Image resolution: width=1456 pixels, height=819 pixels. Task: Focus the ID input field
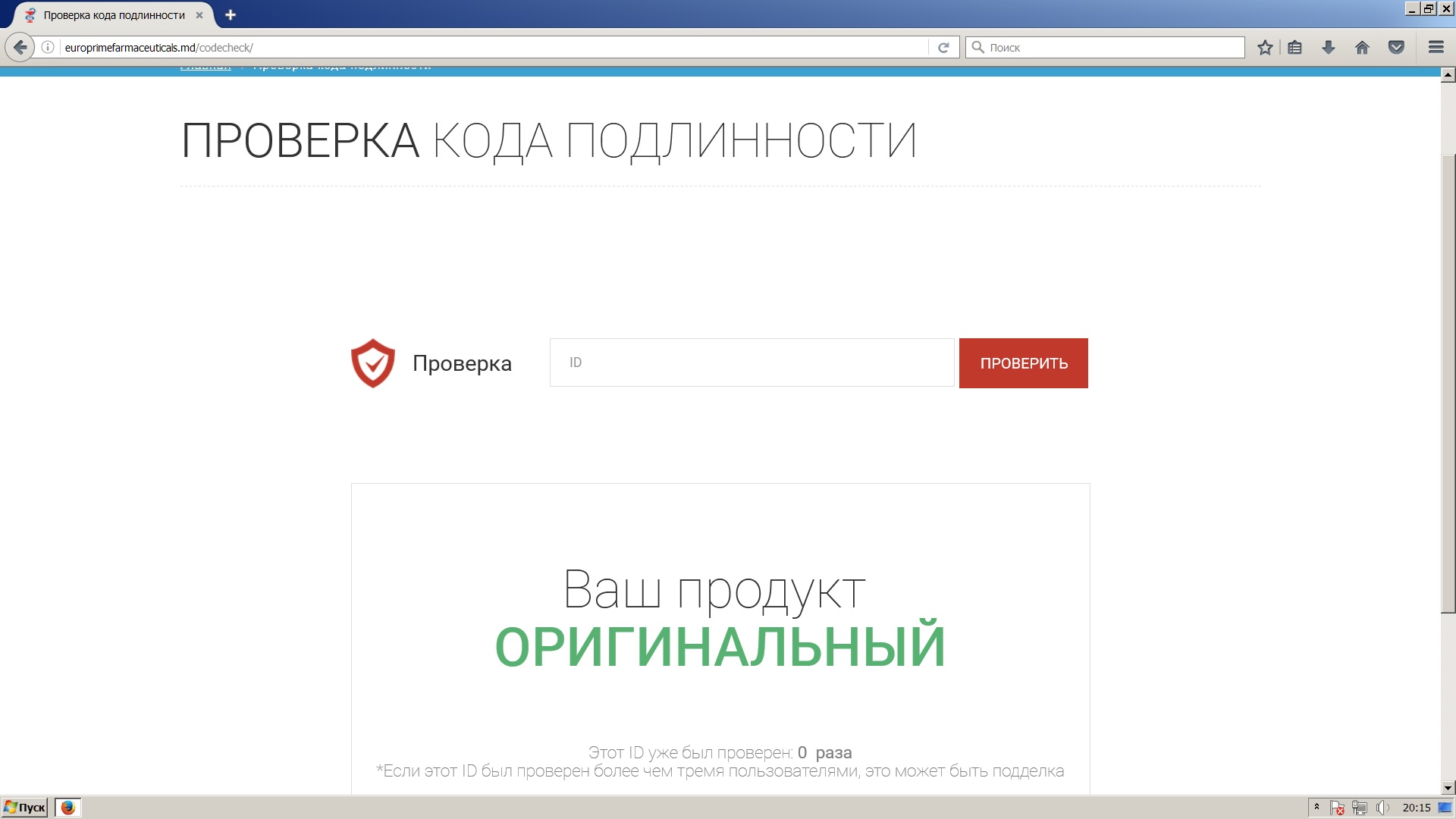[751, 362]
